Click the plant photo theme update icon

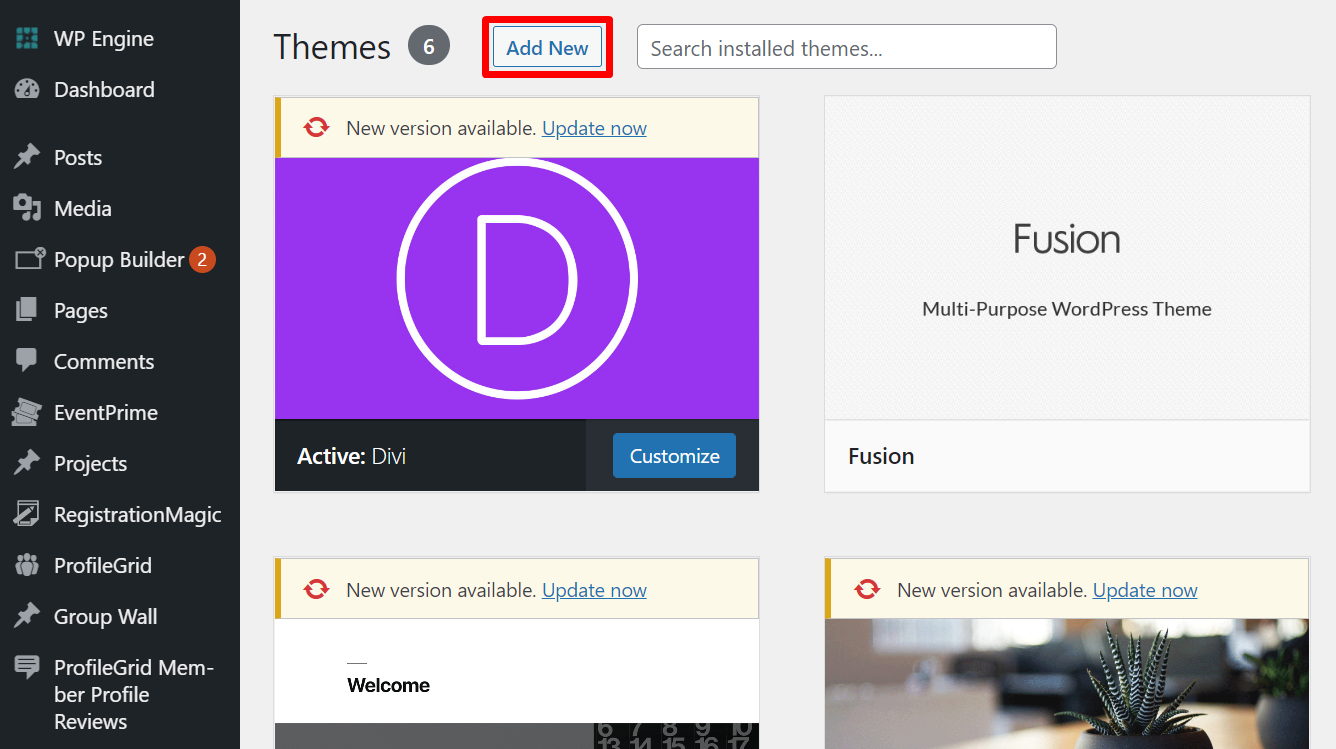click(x=867, y=590)
